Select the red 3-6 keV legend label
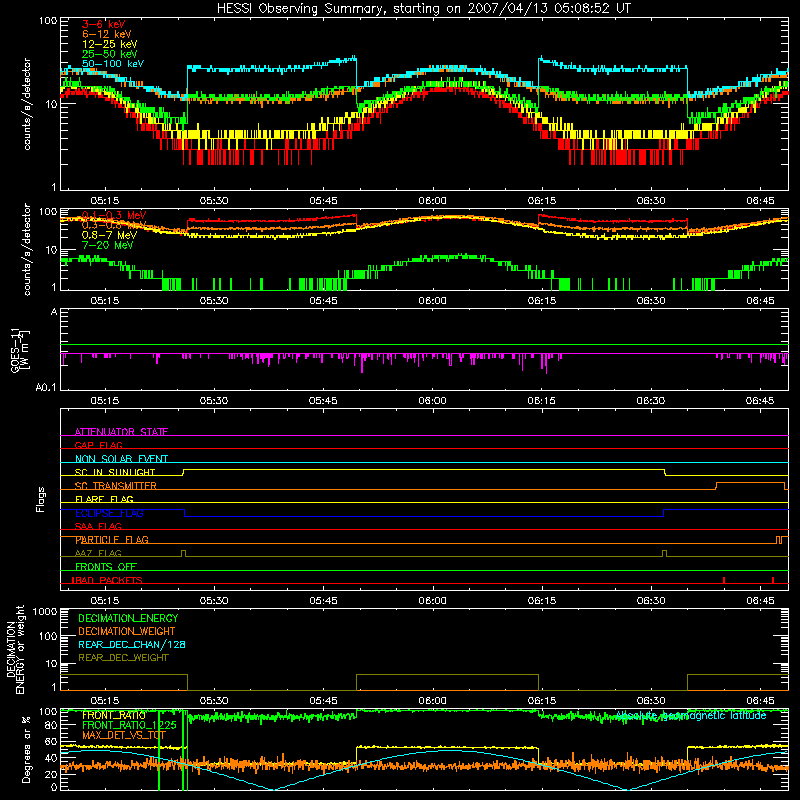Viewport: 800px width, 800px height. [104, 24]
